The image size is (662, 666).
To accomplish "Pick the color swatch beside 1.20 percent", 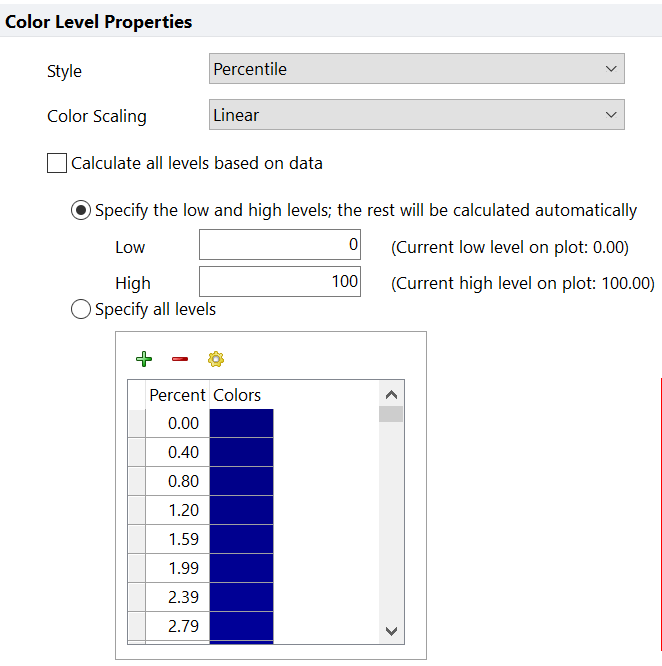I will (241, 510).
